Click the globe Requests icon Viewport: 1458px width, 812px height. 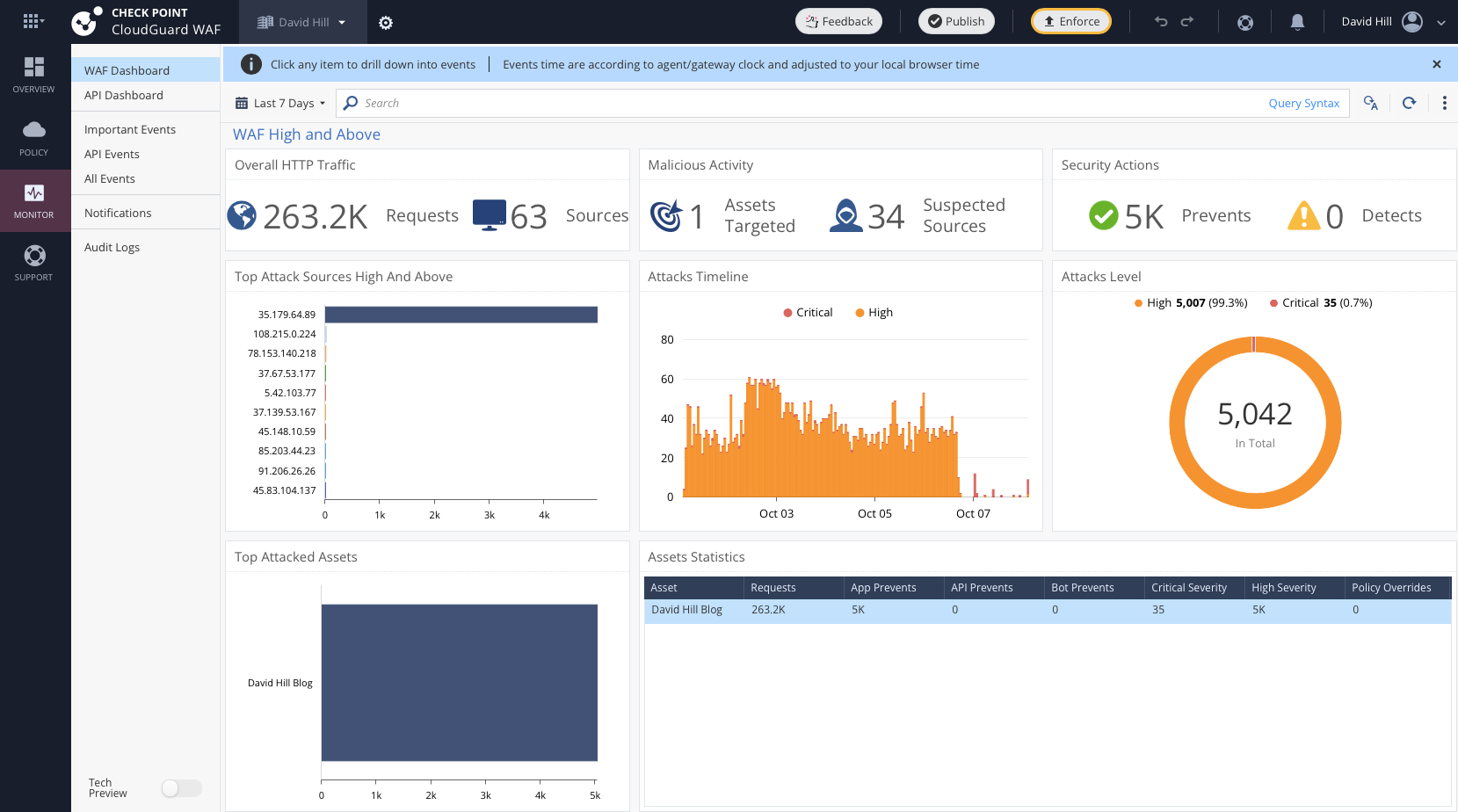tap(242, 215)
